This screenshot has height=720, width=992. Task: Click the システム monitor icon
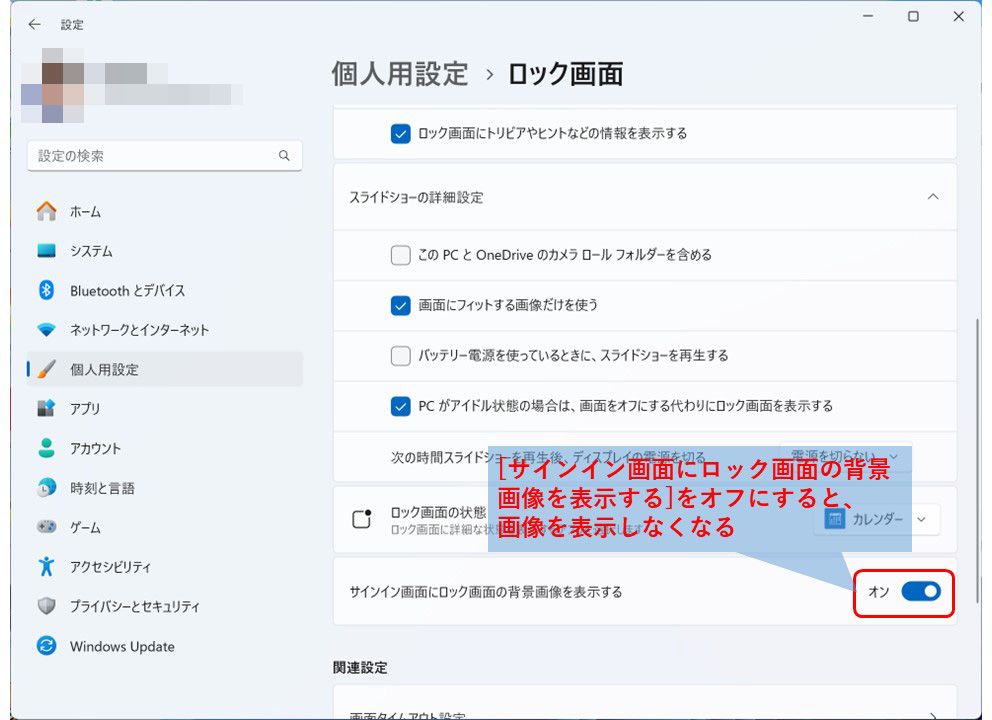click(46, 251)
